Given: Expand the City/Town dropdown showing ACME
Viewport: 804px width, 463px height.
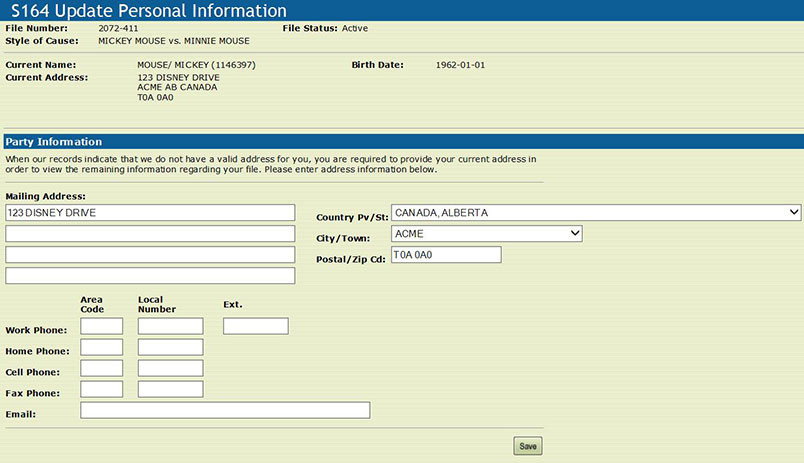Looking at the screenshot, I should tap(487, 234).
